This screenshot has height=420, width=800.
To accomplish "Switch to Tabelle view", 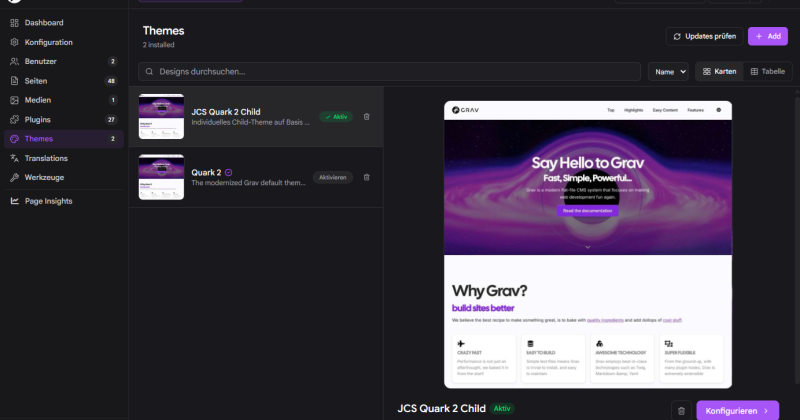I will (767, 71).
